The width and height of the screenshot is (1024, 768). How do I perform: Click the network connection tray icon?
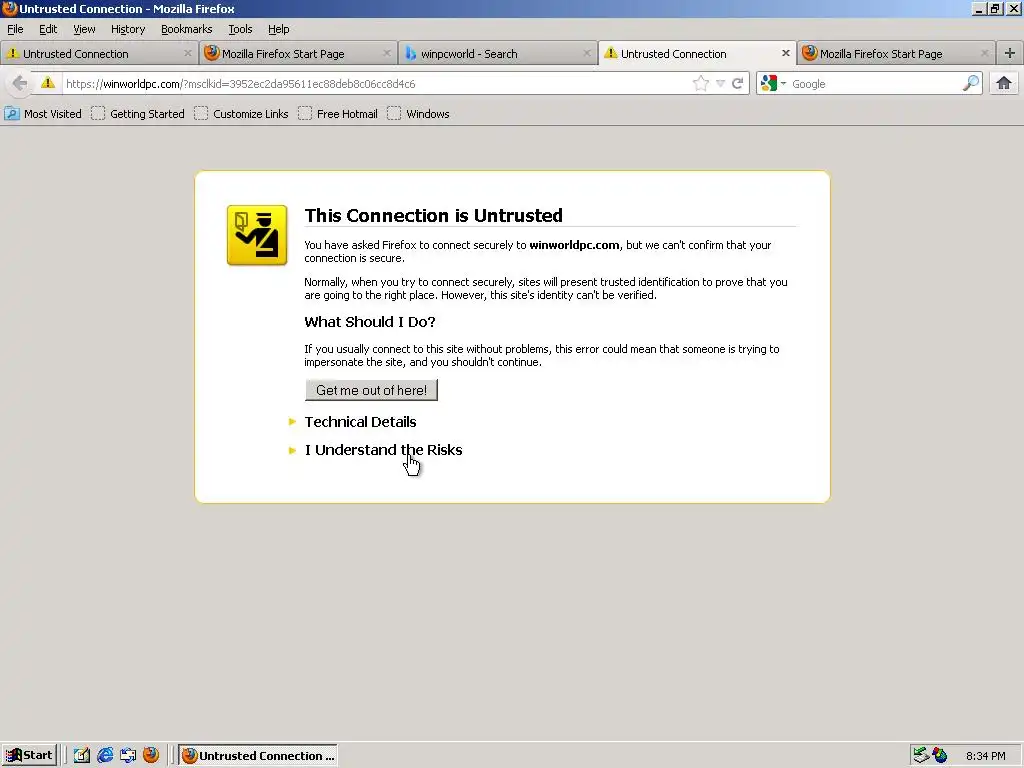[x=921, y=756]
